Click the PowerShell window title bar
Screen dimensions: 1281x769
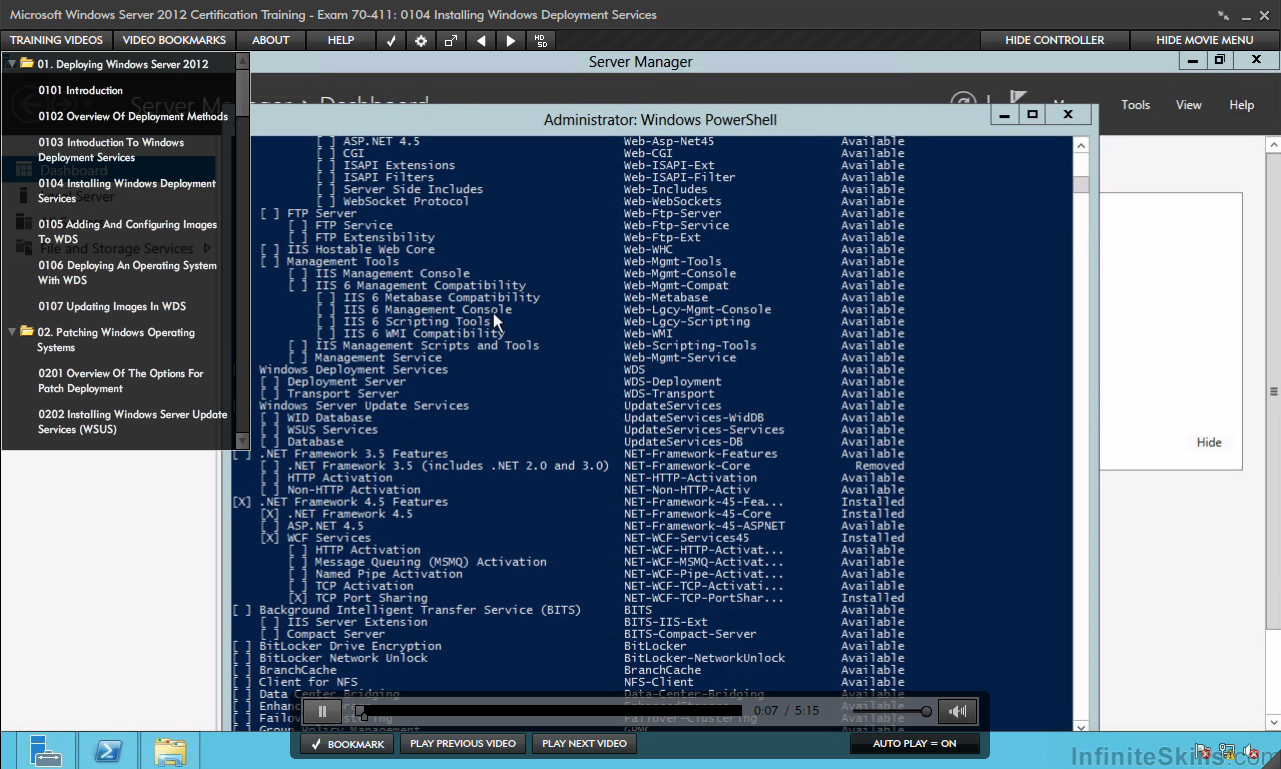[660, 120]
